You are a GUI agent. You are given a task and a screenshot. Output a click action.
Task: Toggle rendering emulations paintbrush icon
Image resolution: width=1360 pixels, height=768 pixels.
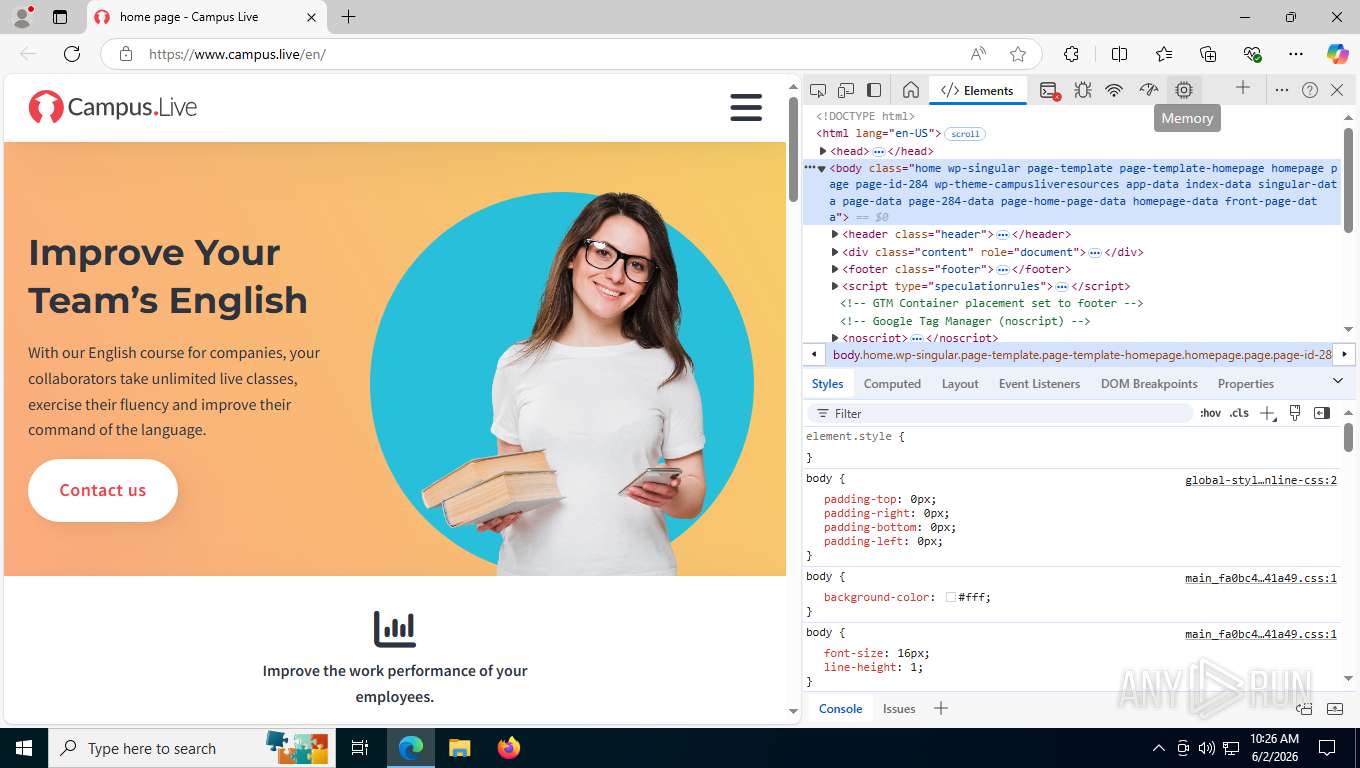(x=1295, y=413)
